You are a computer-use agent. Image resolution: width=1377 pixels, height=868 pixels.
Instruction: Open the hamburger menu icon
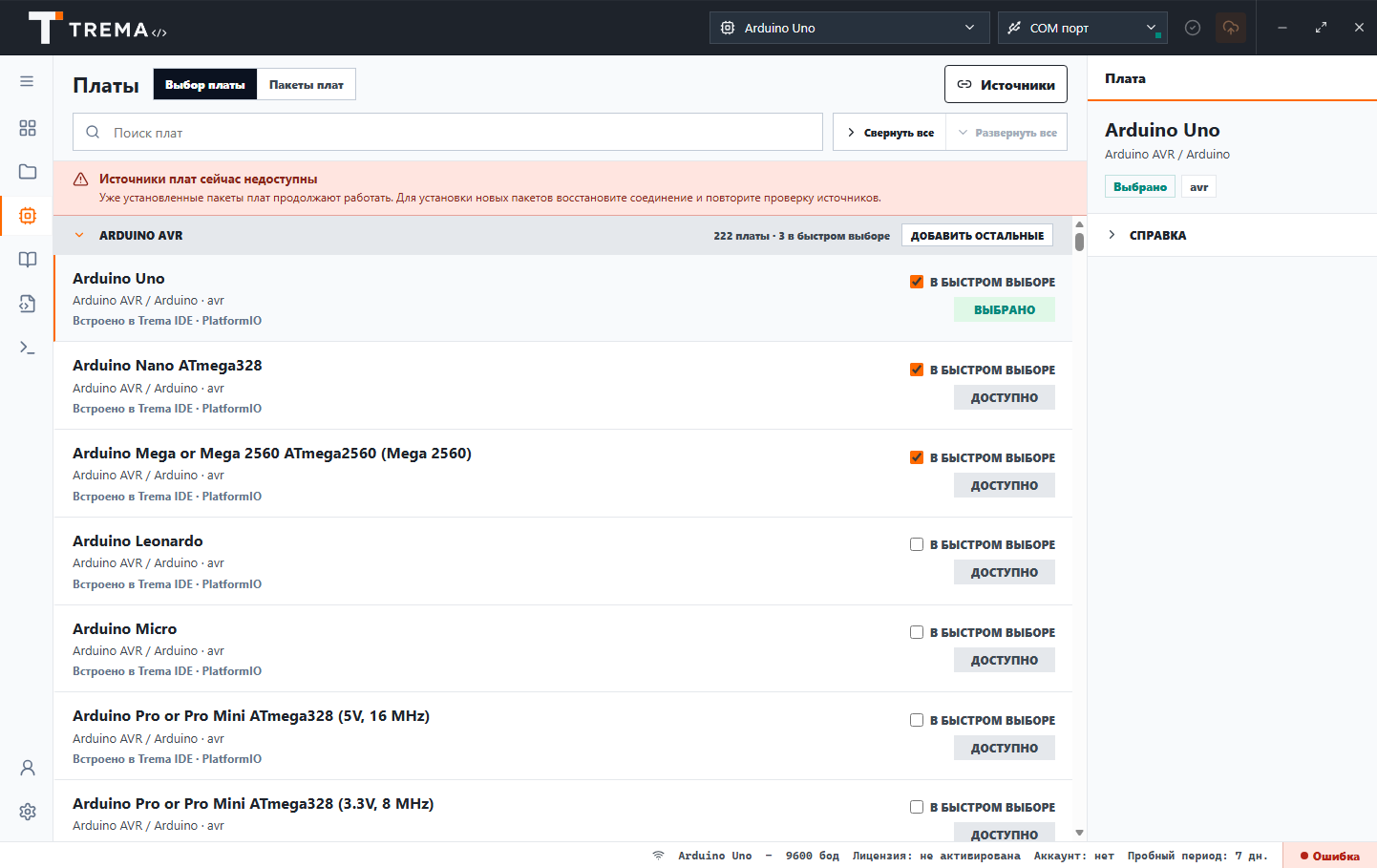pyautogui.click(x=27, y=81)
